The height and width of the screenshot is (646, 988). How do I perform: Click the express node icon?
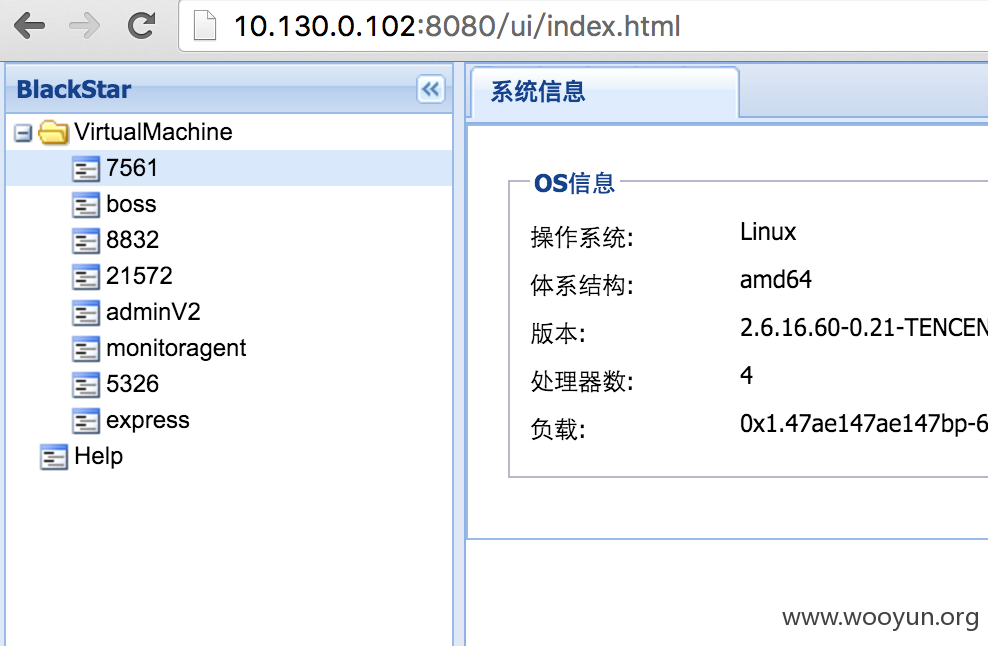(86, 420)
